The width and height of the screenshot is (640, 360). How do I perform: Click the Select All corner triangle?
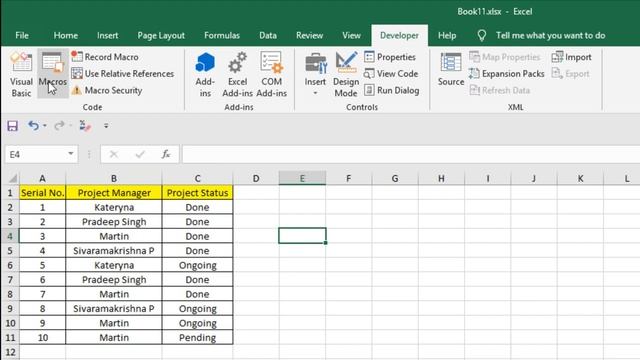pyautogui.click(x=13, y=178)
